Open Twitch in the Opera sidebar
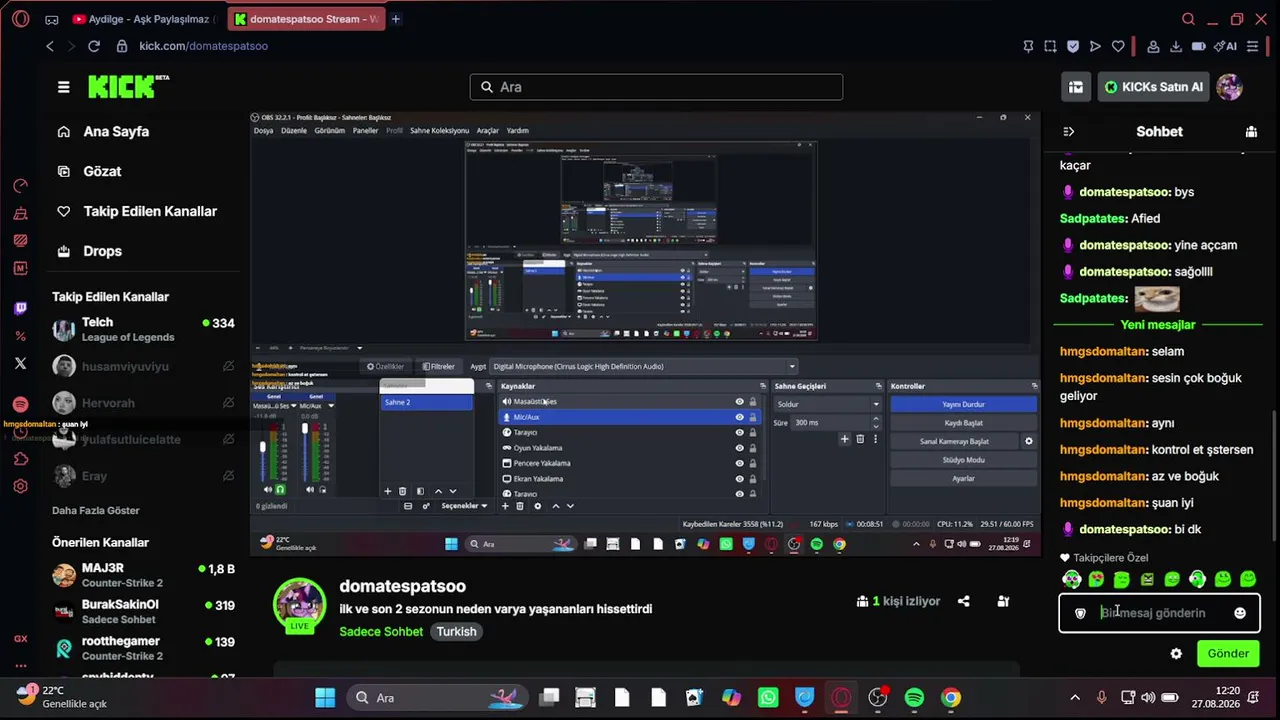 pos(21,309)
